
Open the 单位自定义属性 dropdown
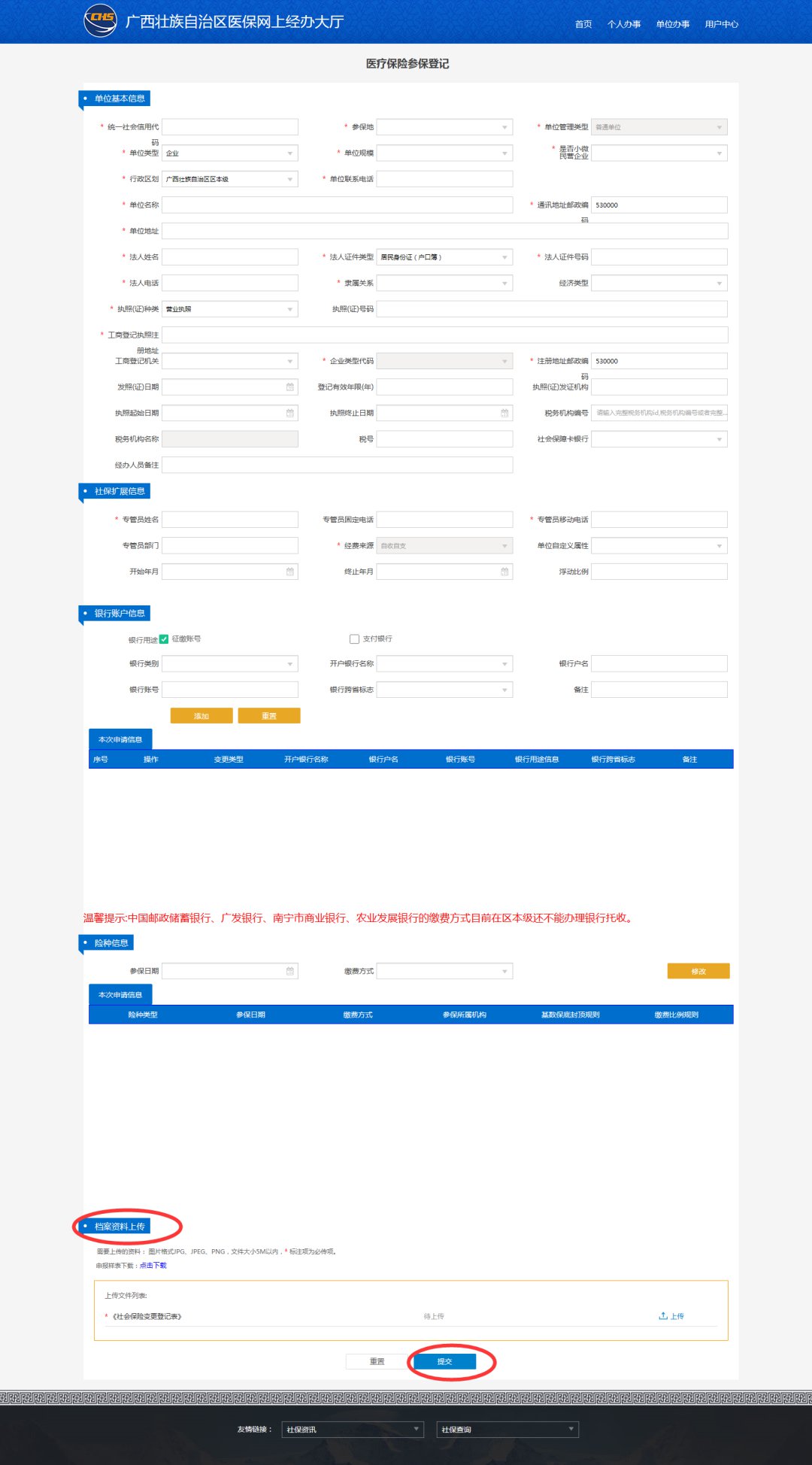coord(659,546)
